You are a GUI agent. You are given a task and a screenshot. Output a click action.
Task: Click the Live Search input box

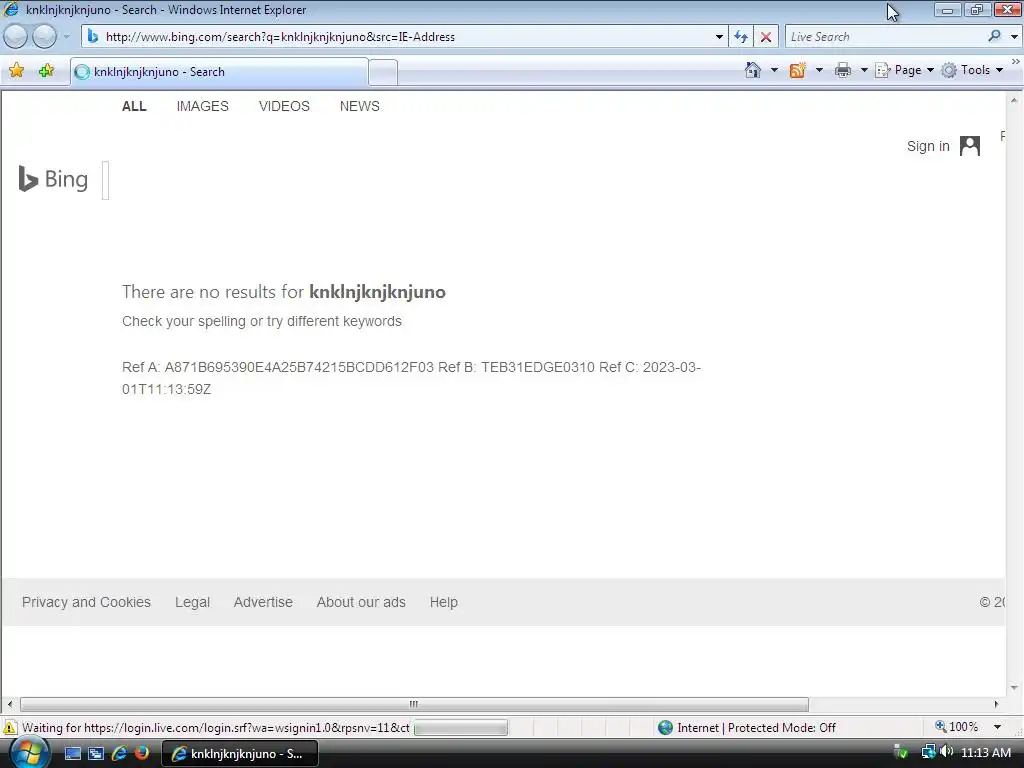tap(885, 37)
